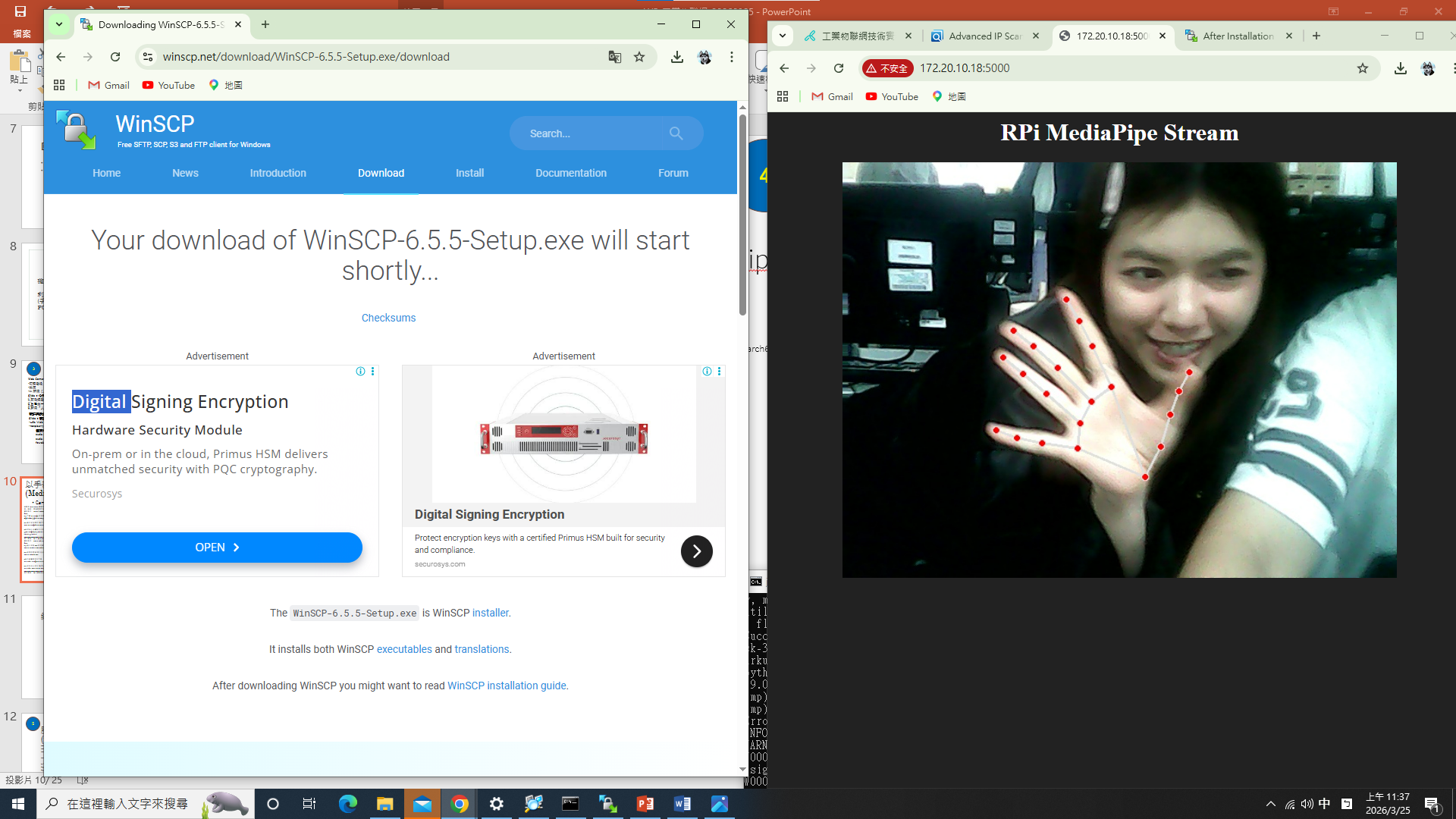Open the apps grid in bookmarks bar

[x=59, y=85]
